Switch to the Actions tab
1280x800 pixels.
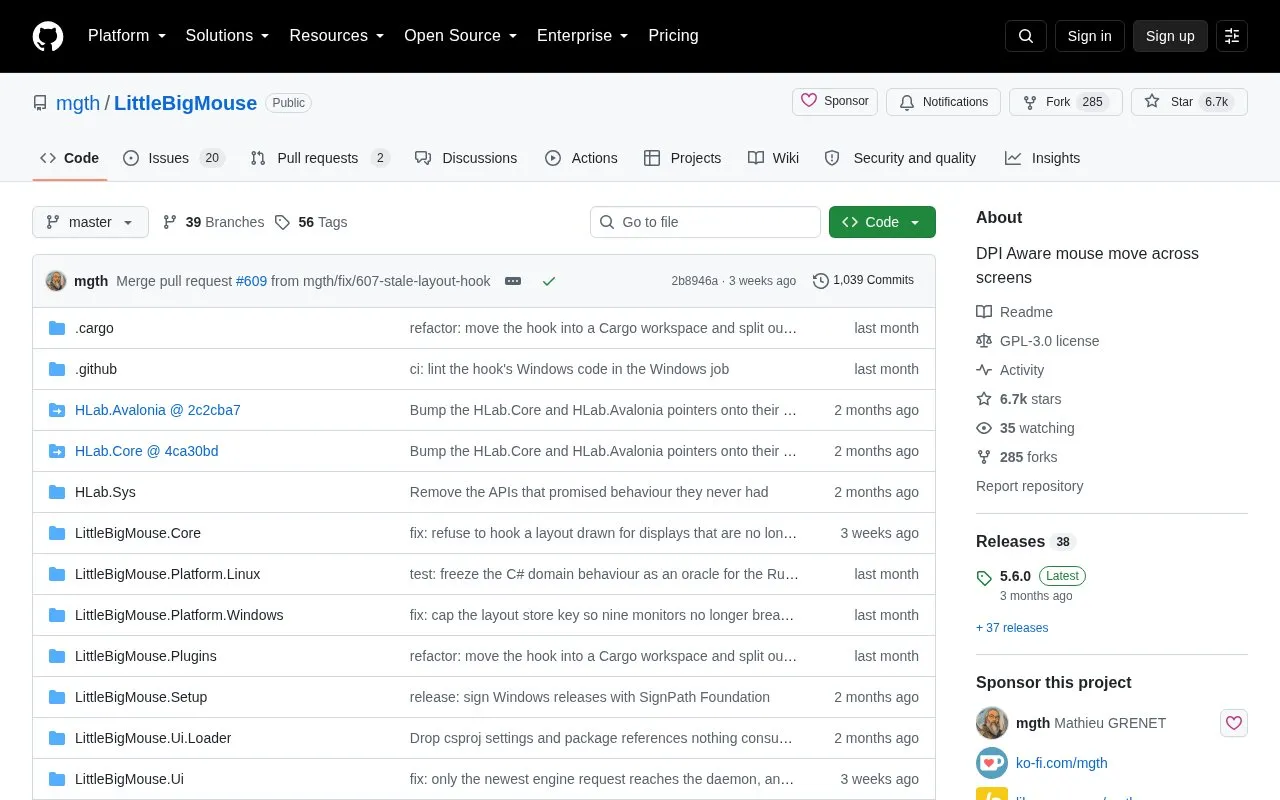pyautogui.click(x=581, y=158)
